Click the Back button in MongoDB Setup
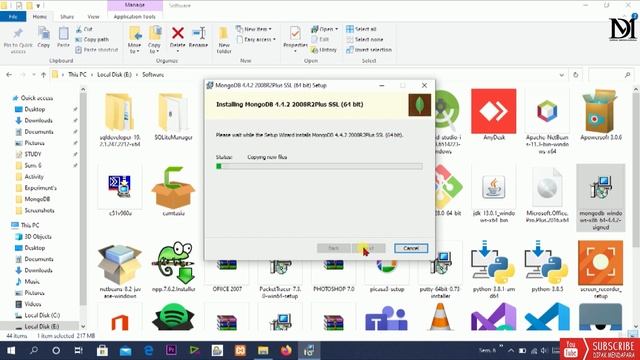The height and width of the screenshot is (360, 640). (x=333, y=248)
